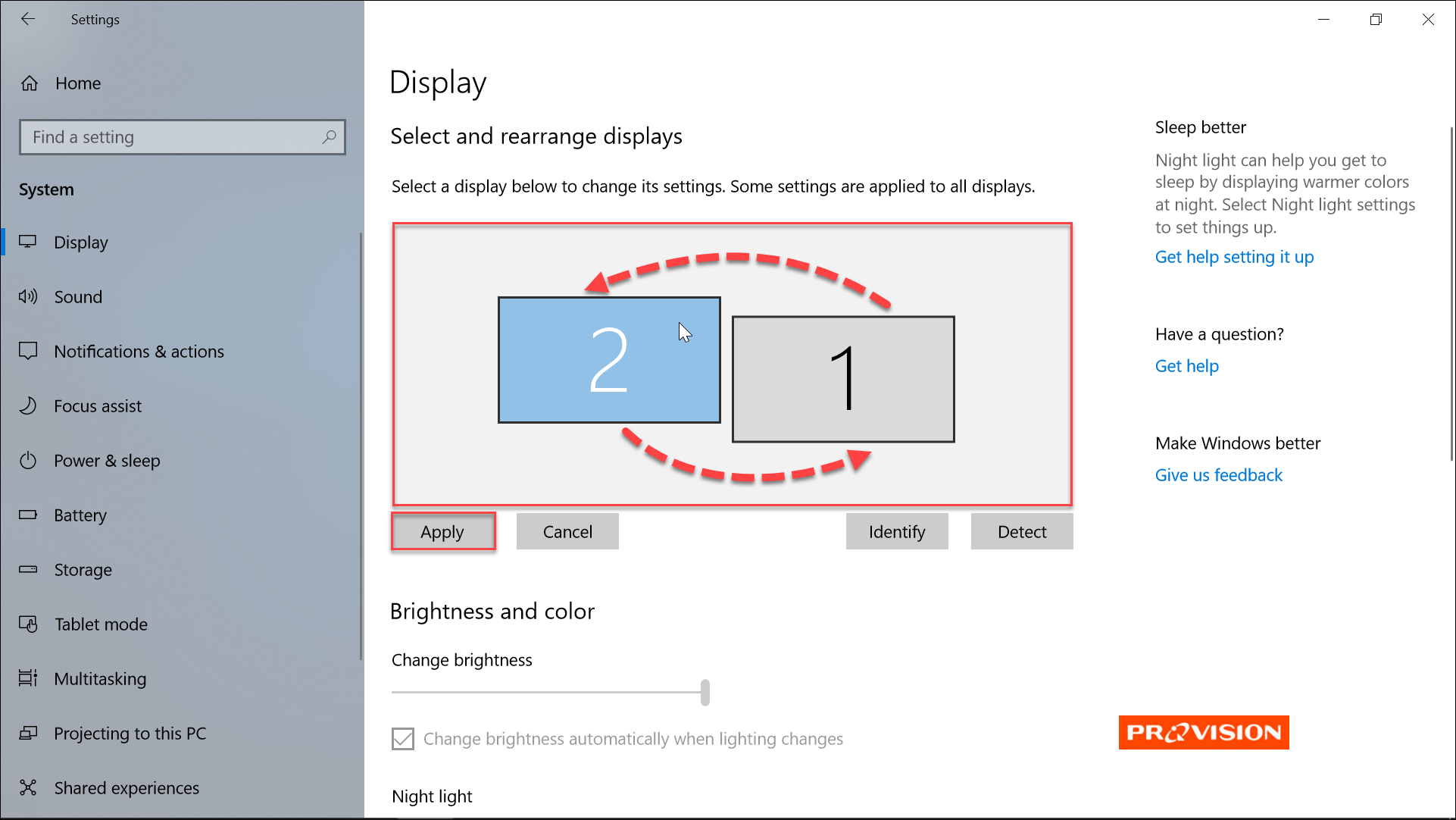
Task: Click the Shared experiences icon
Action: pos(28,787)
